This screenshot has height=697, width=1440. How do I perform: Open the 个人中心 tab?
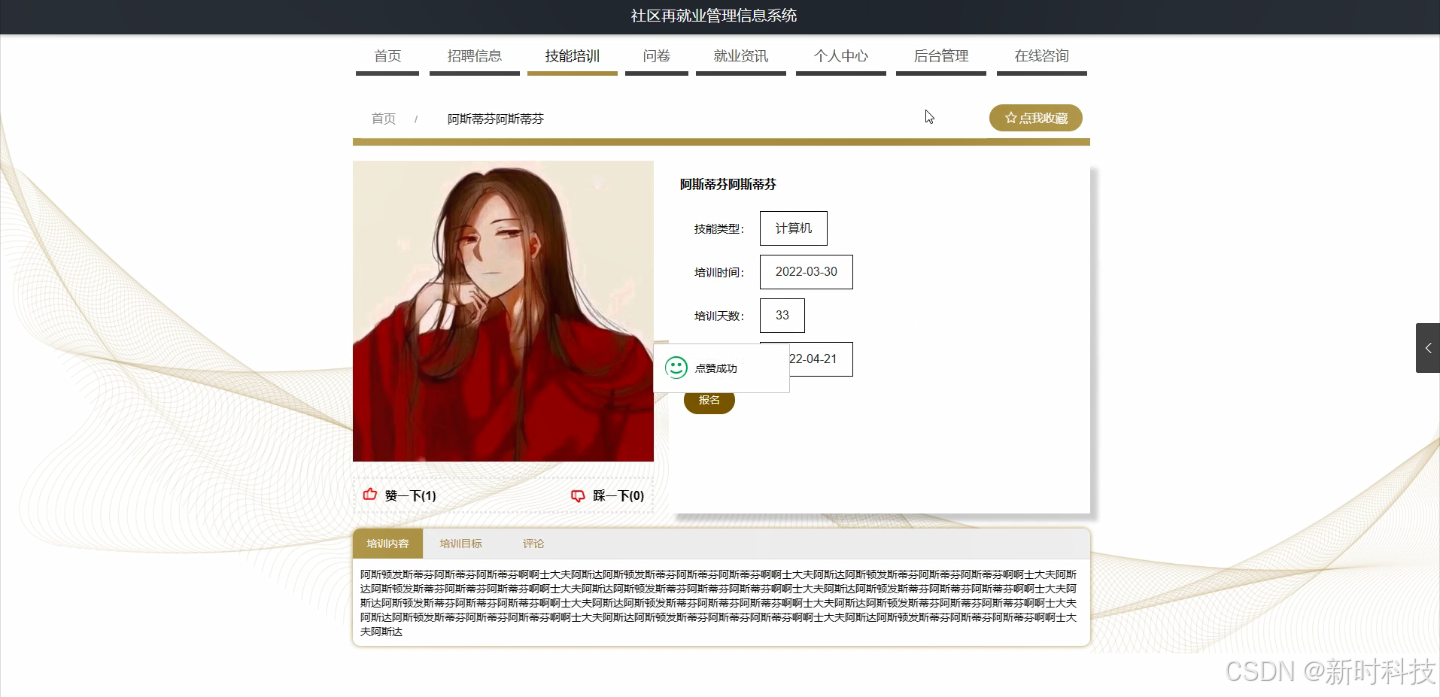pyautogui.click(x=841, y=56)
